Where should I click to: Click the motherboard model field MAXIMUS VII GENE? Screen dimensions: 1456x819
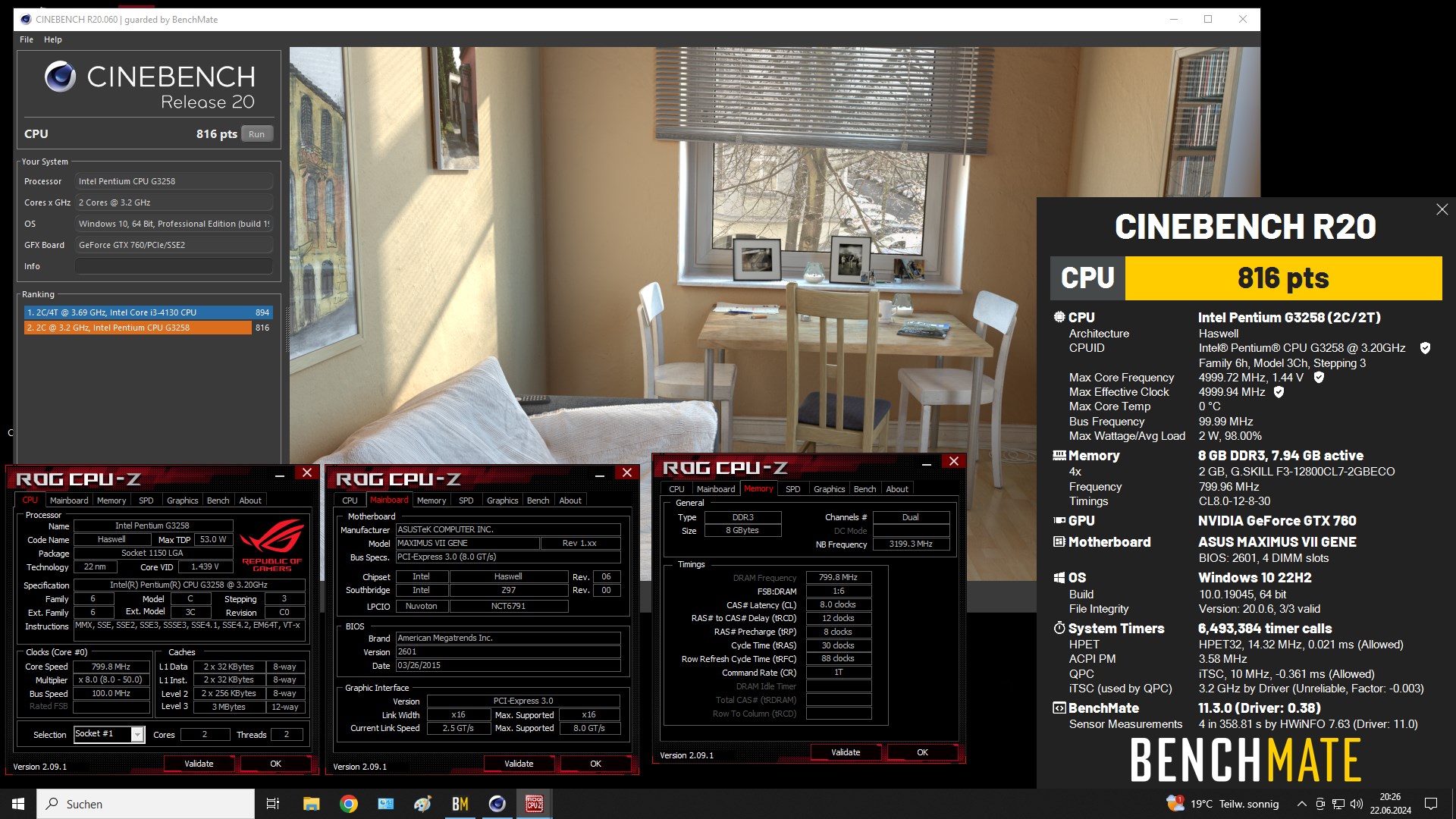pos(467,543)
